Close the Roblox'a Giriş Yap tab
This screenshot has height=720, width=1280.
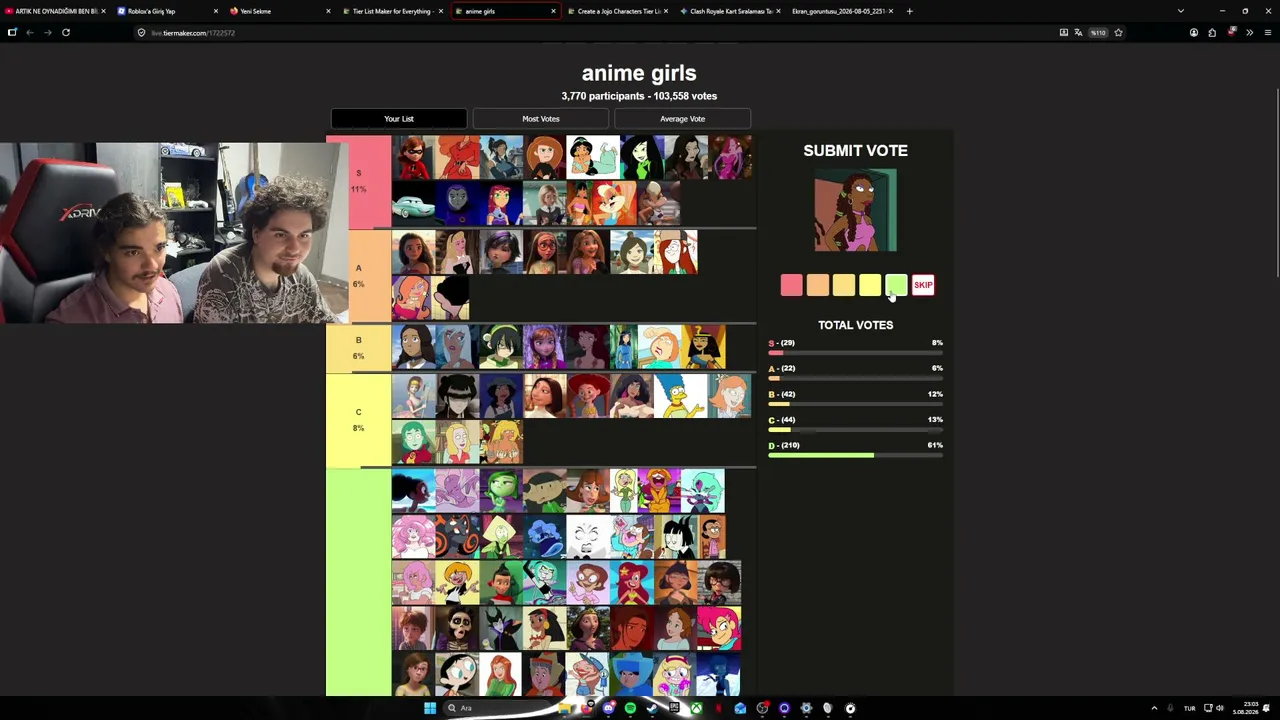(215, 11)
